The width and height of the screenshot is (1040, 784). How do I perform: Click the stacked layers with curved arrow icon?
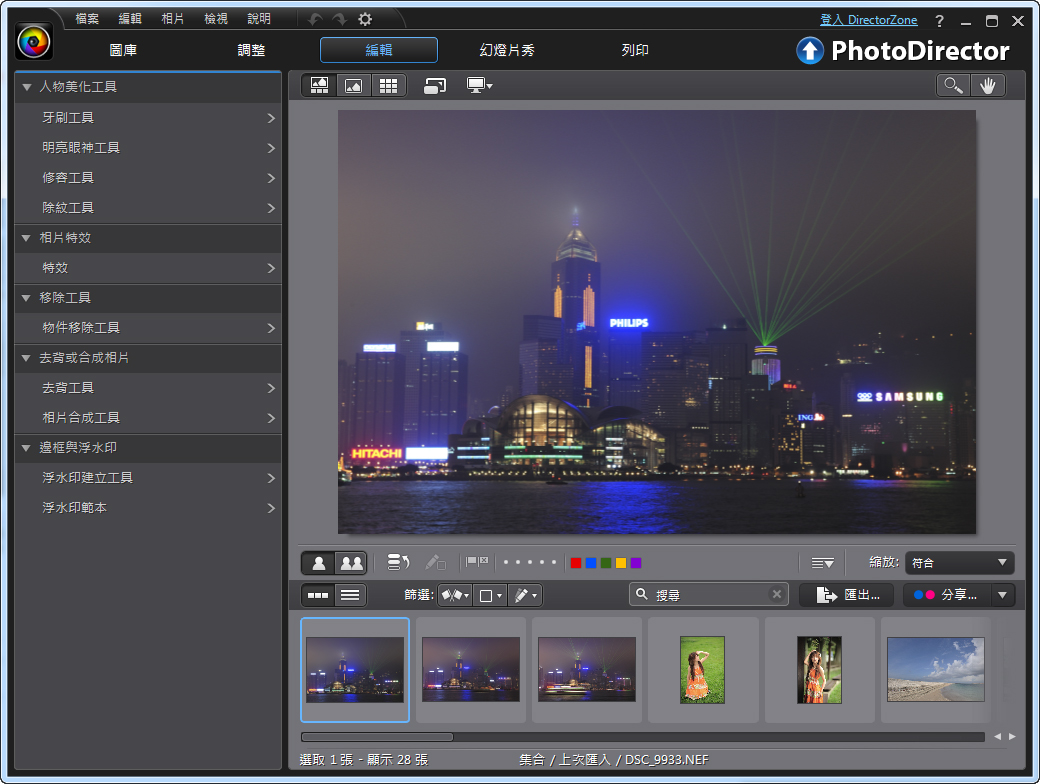(398, 562)
